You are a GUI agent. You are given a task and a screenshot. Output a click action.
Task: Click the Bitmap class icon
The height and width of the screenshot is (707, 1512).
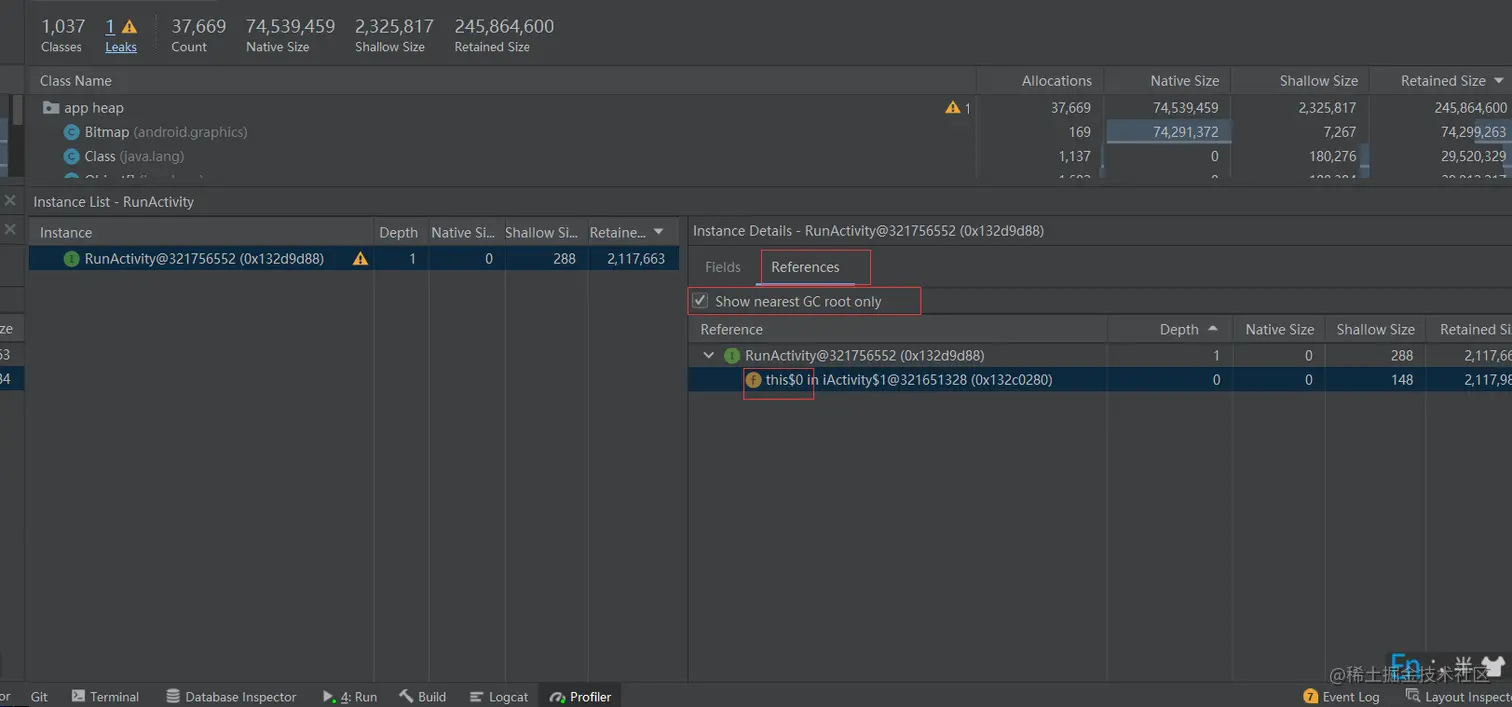(x=72, y=132)
